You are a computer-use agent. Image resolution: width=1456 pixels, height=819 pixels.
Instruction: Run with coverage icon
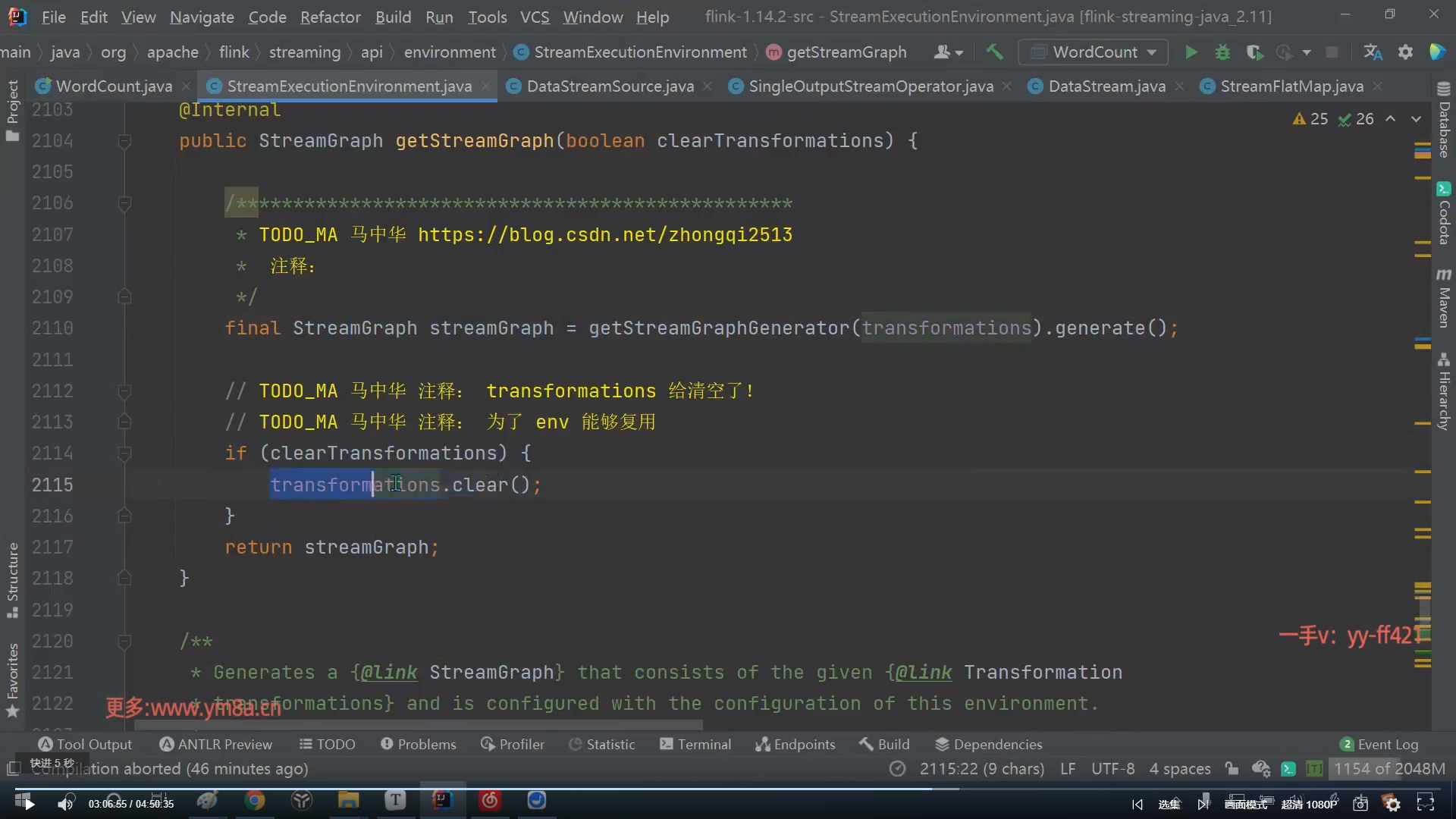tap(1254, 52)
